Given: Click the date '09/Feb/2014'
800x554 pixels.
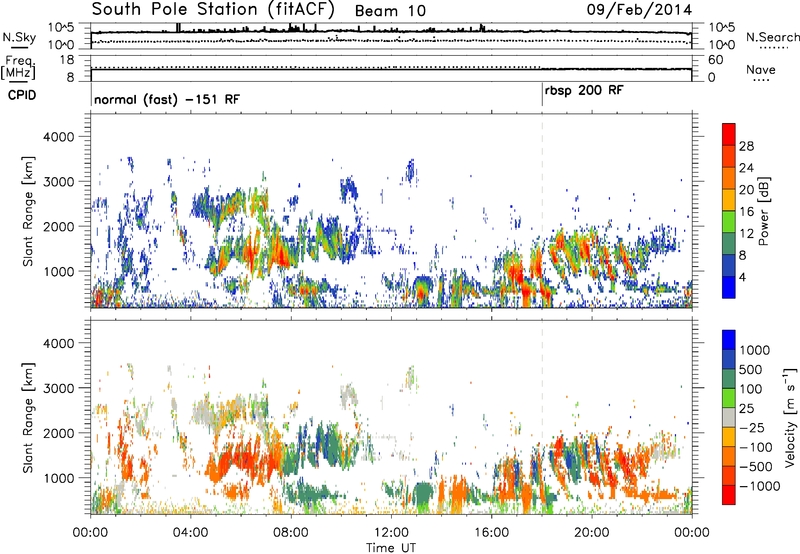Looking at the screenshot, I should (639, 10).
